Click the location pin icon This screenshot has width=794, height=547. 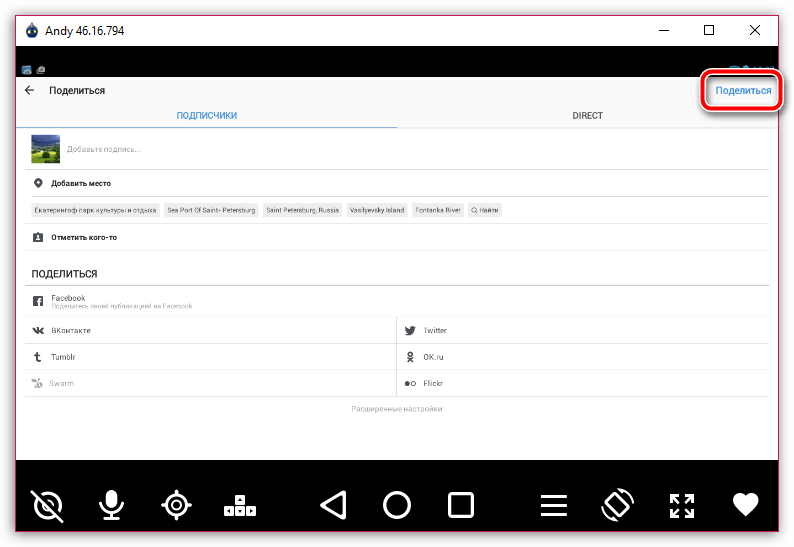tap(38, 183)
